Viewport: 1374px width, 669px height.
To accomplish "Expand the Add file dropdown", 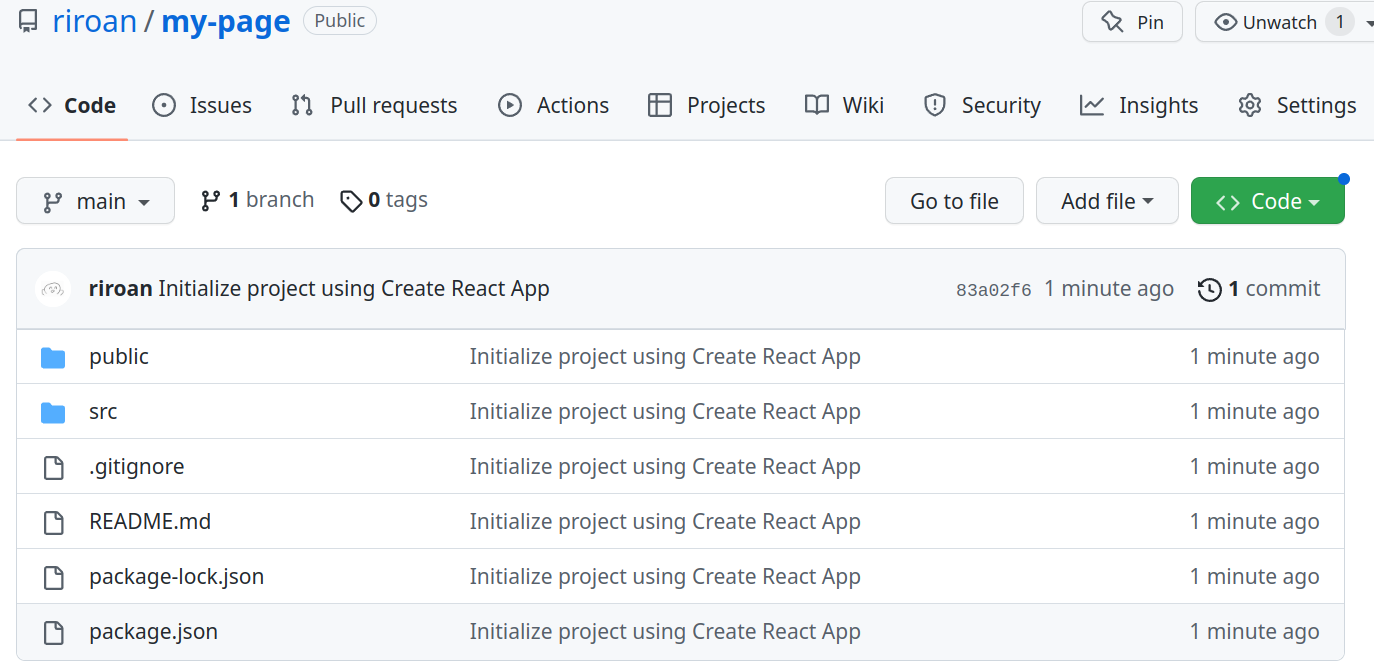I will tap(1107, 201).
